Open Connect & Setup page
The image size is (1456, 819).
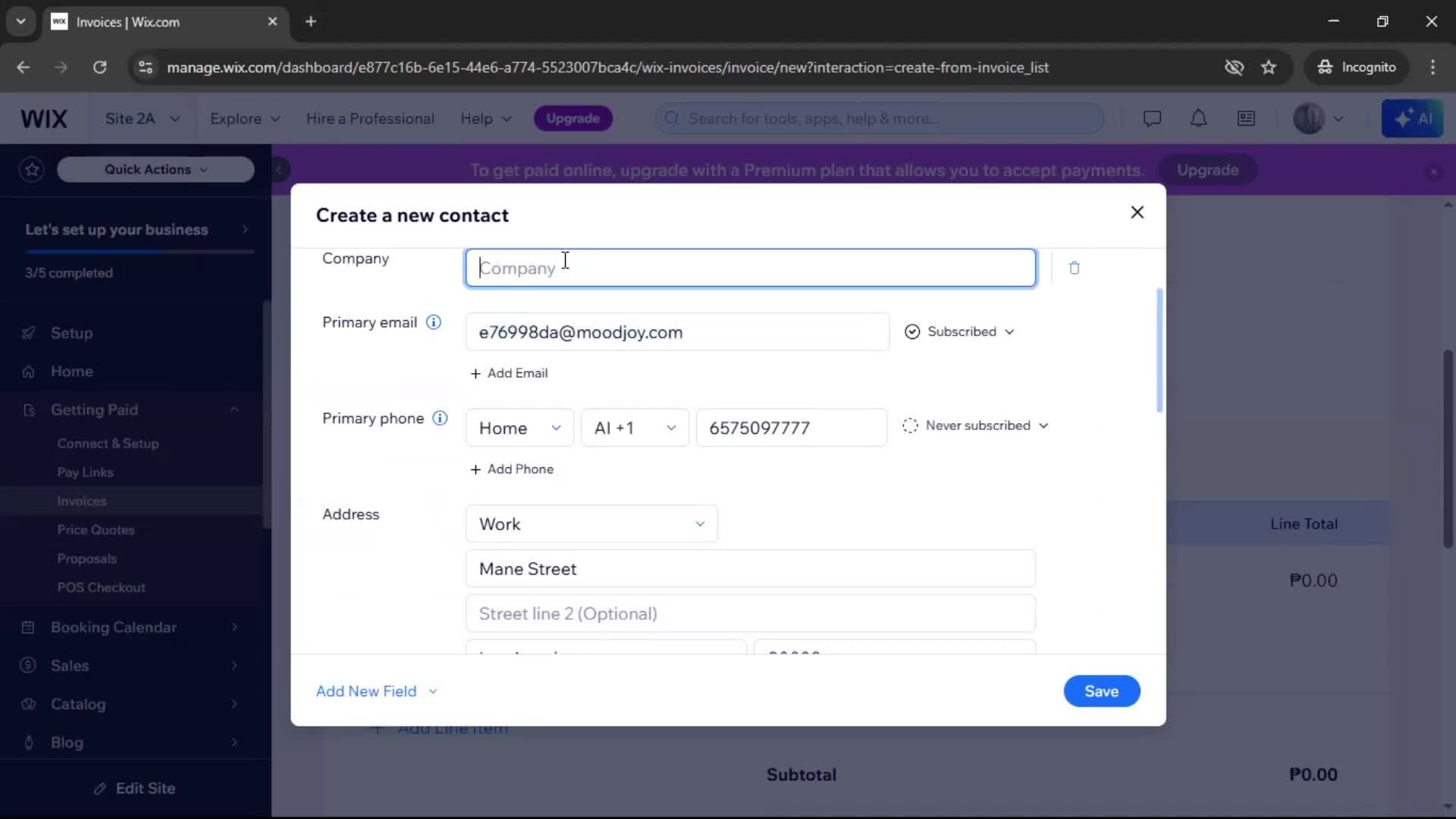(x=108, y=444)
